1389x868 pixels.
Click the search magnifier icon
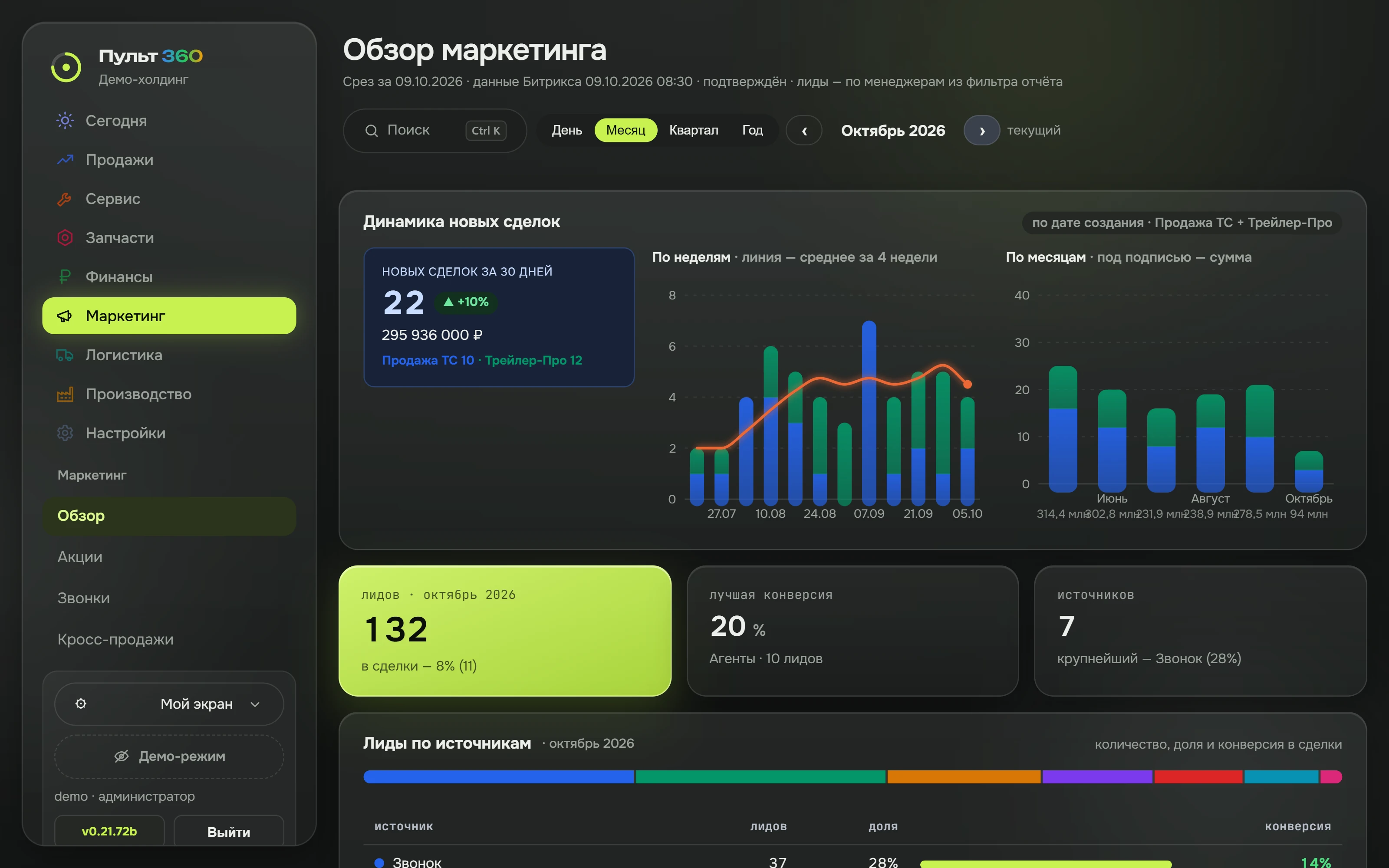pos(372,130)
